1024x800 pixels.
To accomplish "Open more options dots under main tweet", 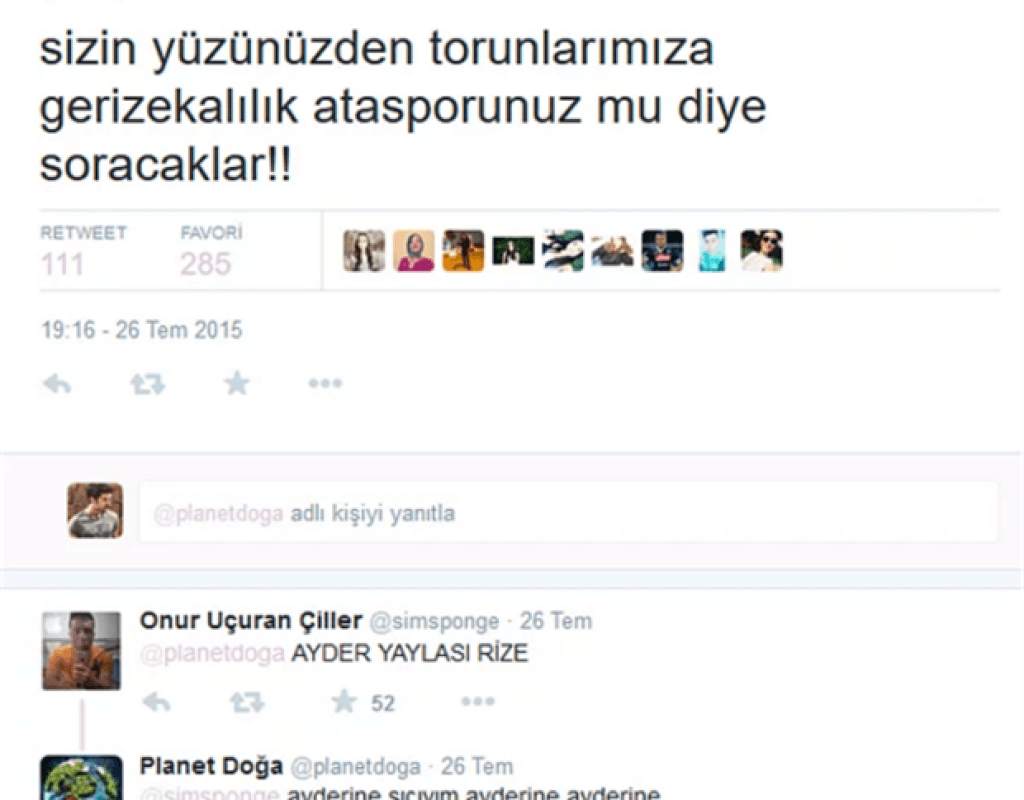I will 325,383.
